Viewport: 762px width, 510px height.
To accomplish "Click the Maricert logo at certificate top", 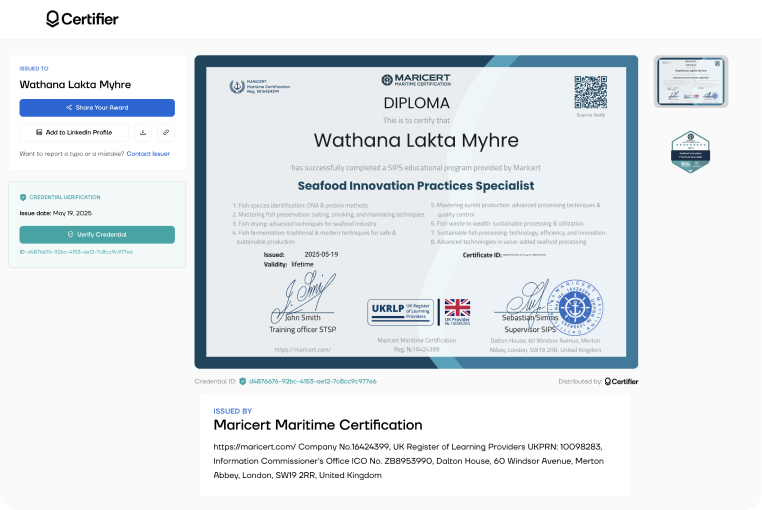I will [x=416, y=80].
